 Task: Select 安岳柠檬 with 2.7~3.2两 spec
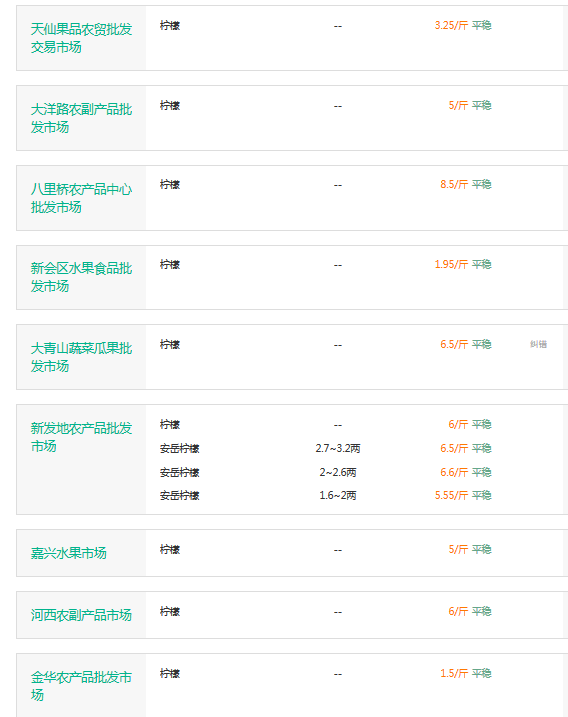pos(179,449)
